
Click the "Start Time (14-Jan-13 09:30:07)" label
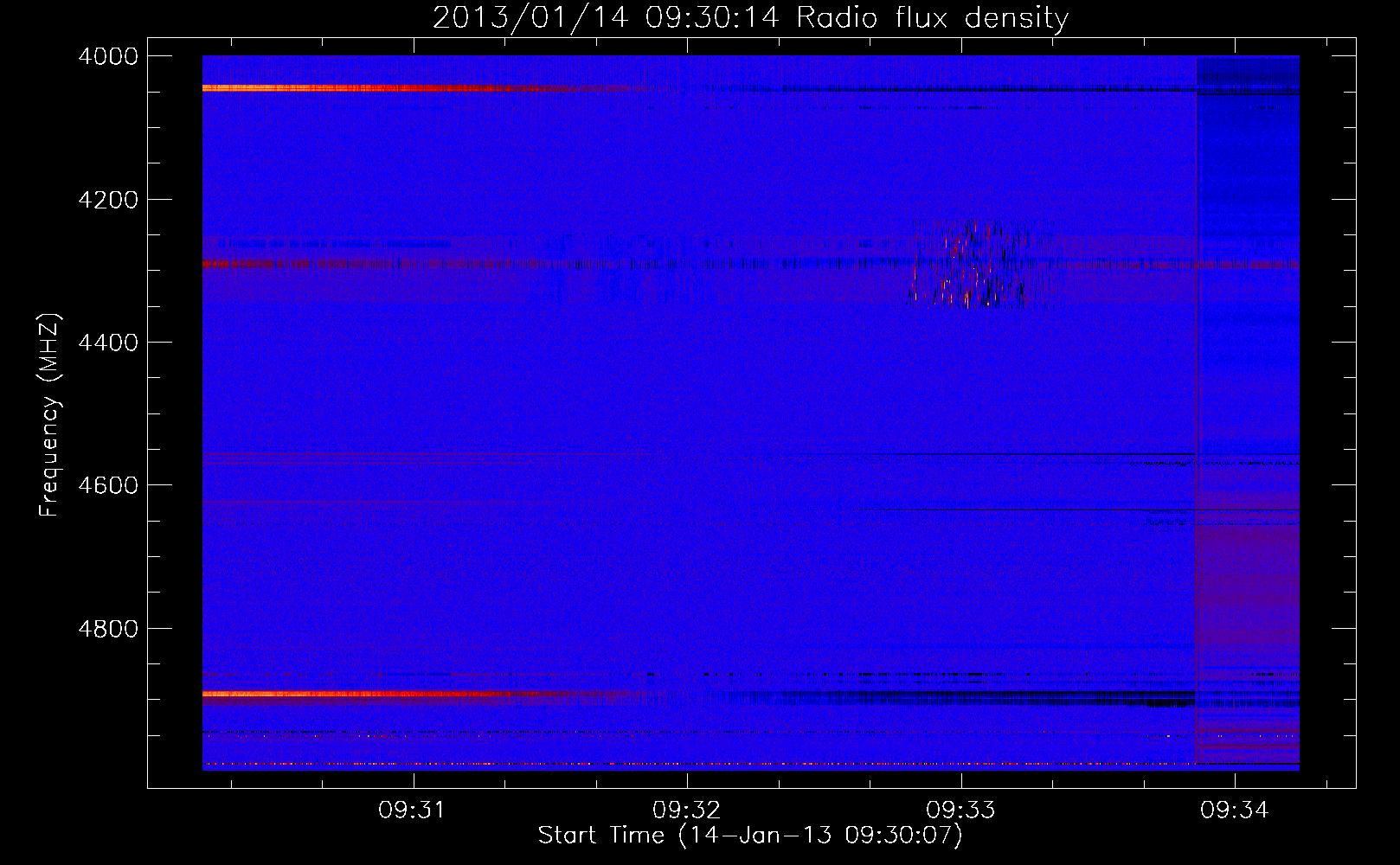(x=750, y=836)
